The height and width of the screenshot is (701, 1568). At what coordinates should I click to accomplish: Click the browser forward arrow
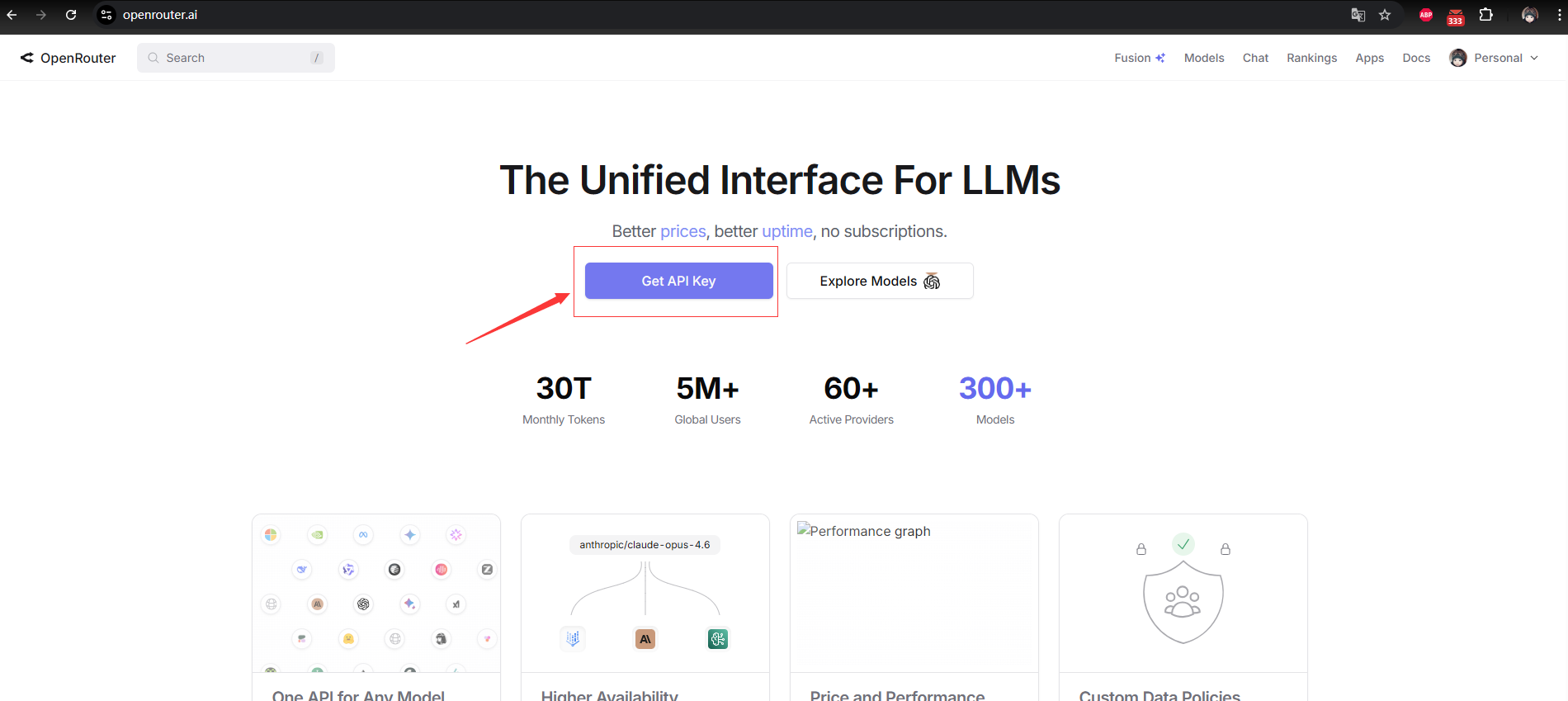(x=41, y=15)
